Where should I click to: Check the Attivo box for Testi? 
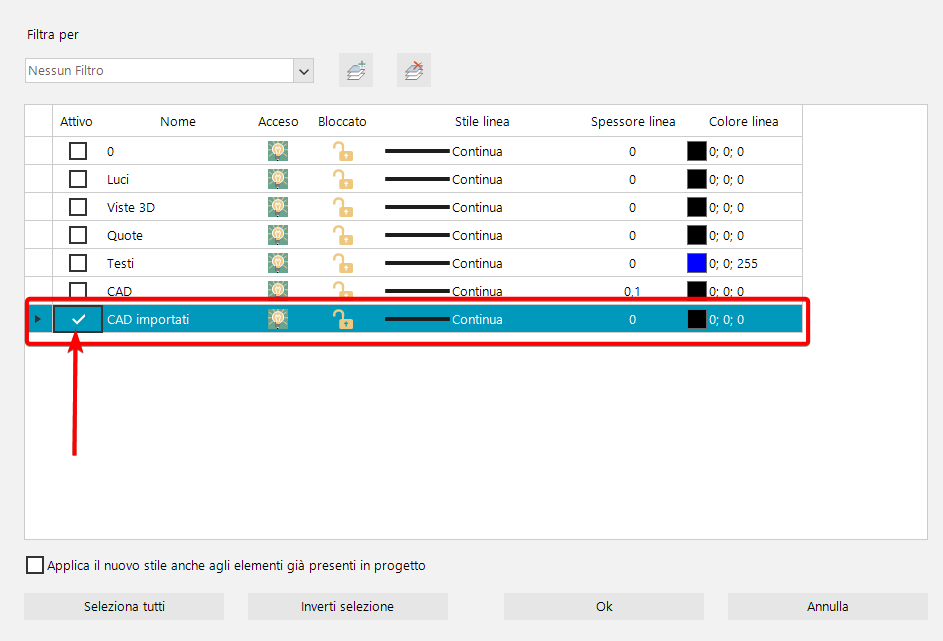[x=78, y=263]
